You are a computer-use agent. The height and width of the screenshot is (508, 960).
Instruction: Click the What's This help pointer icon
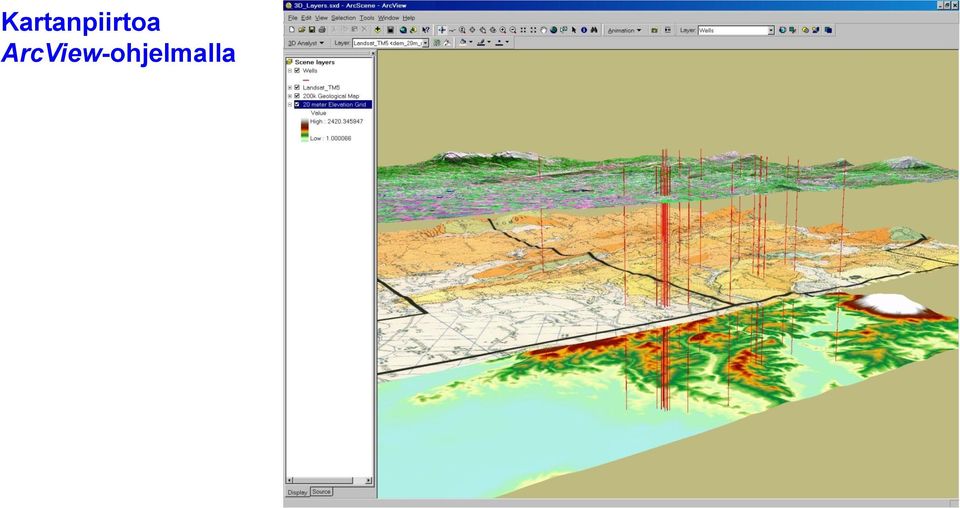[426, 29]
